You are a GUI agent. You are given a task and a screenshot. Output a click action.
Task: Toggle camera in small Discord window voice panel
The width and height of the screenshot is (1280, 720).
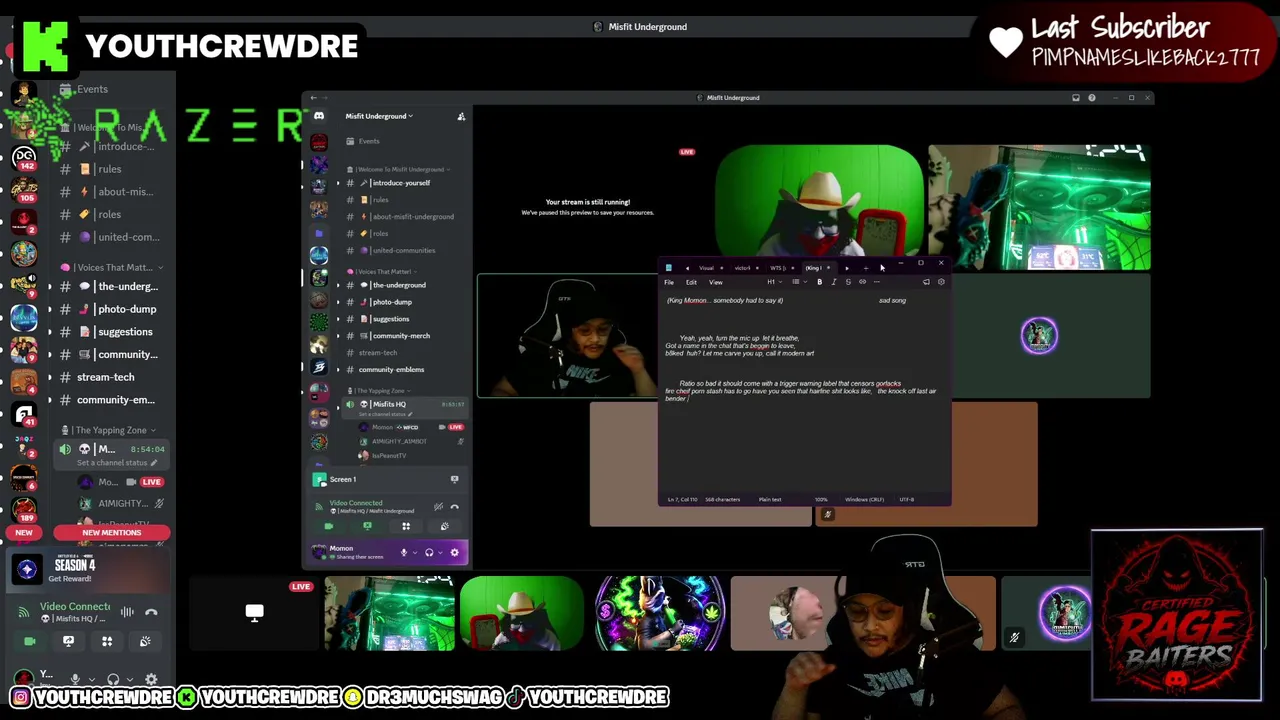pyautogui.click(x=328, y=526)
